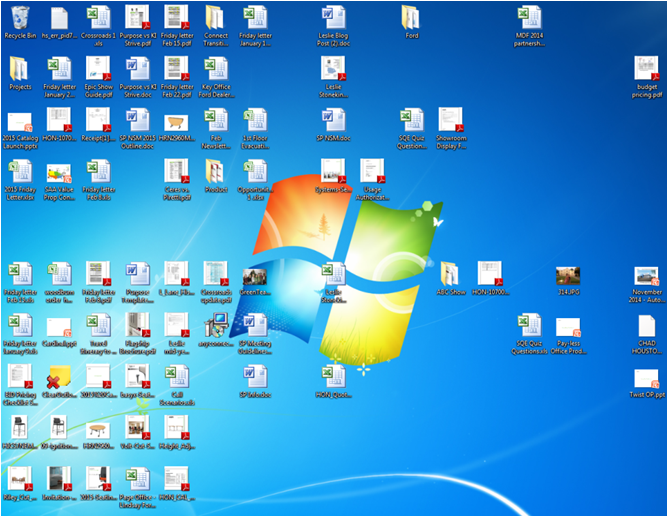
Task: Open Payless Office Products file
Action: (x=568, y=328)
